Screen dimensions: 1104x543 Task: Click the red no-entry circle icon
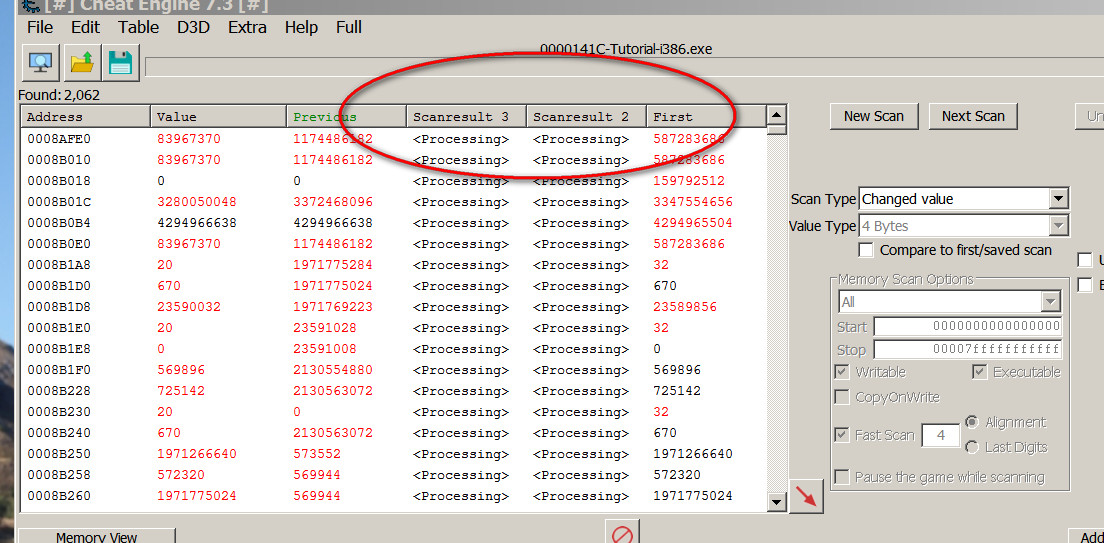point(622,534)
